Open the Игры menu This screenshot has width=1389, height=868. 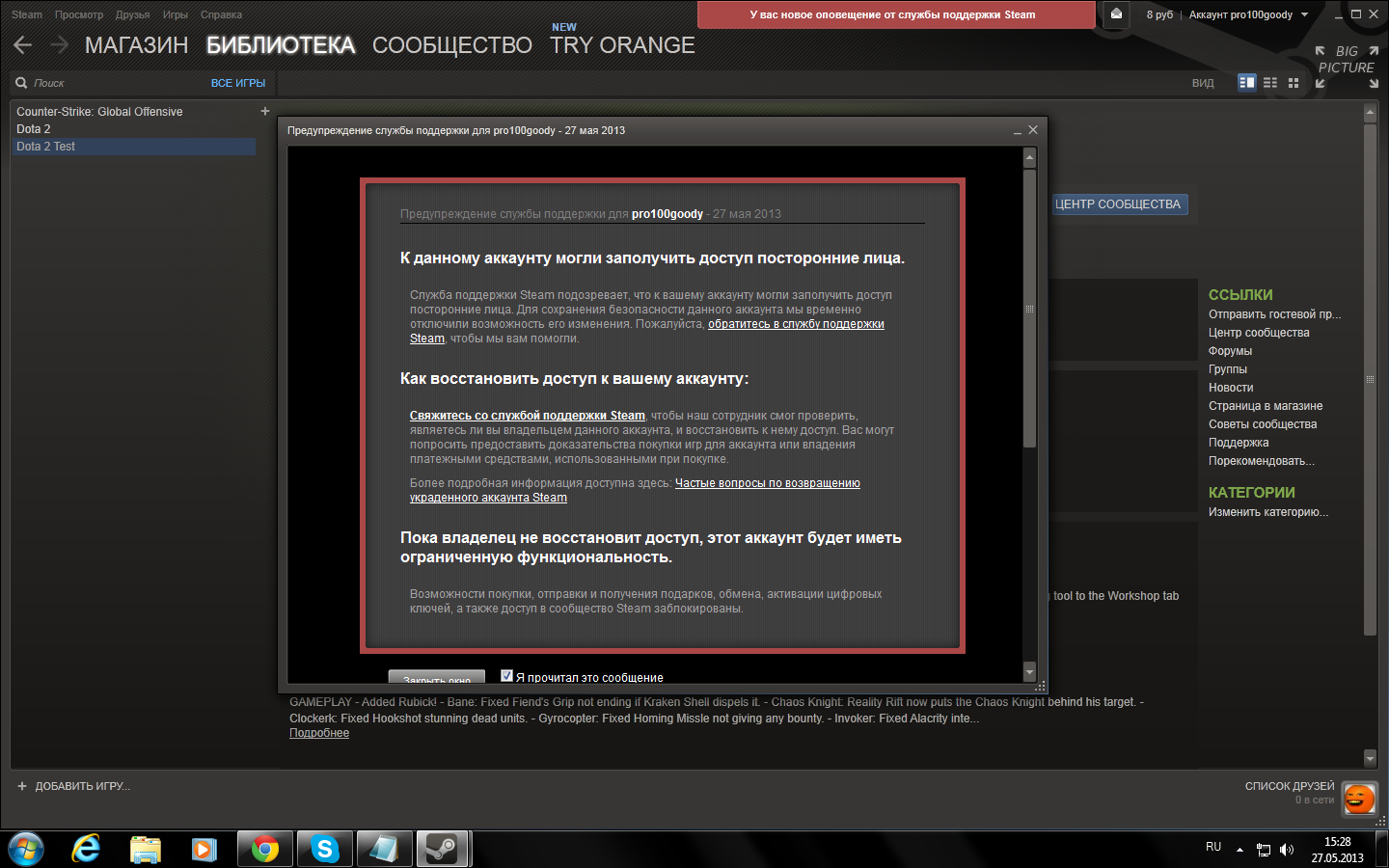coord(176,14)
